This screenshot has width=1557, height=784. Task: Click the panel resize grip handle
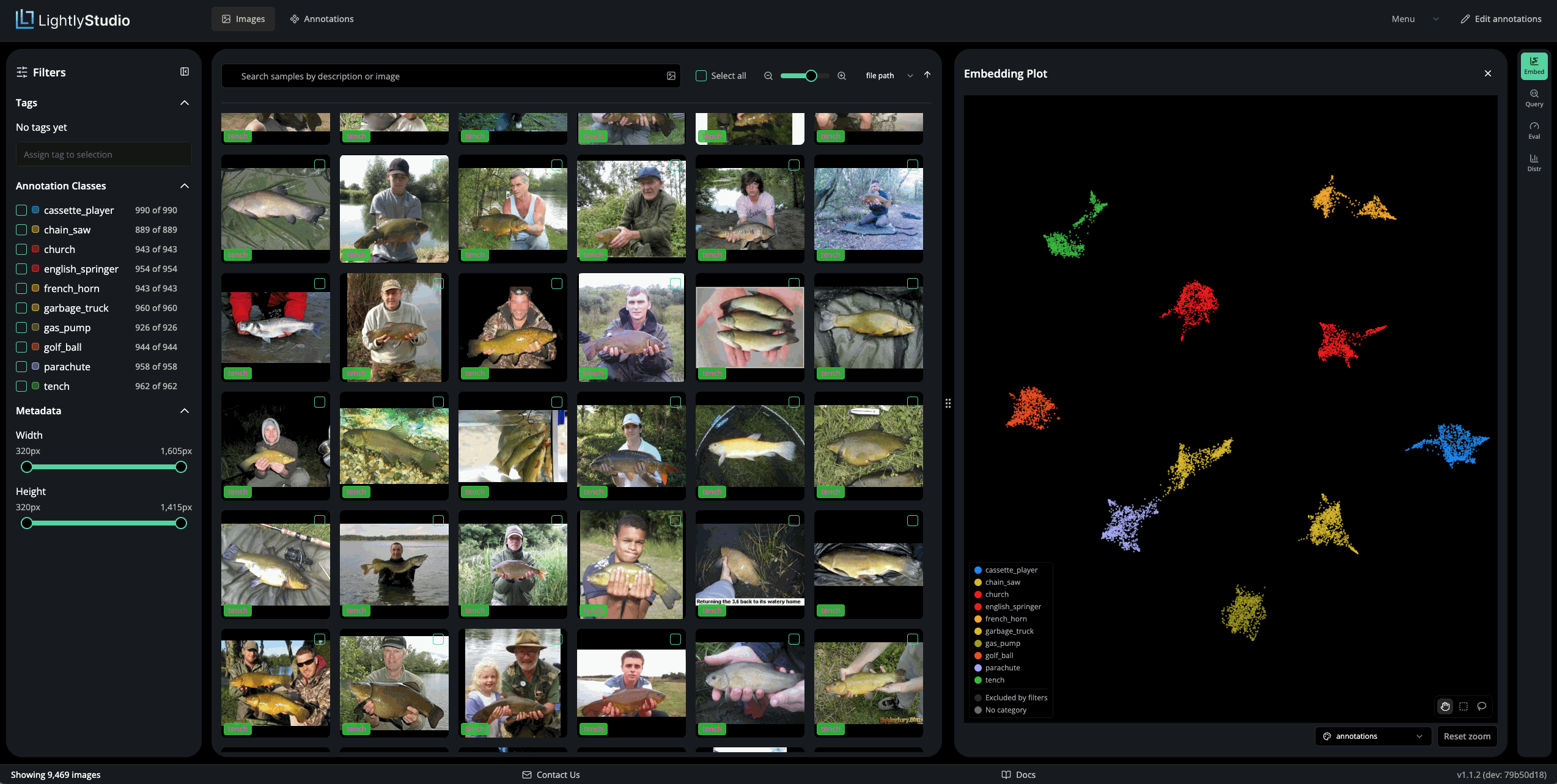click(x=948, y=403)
